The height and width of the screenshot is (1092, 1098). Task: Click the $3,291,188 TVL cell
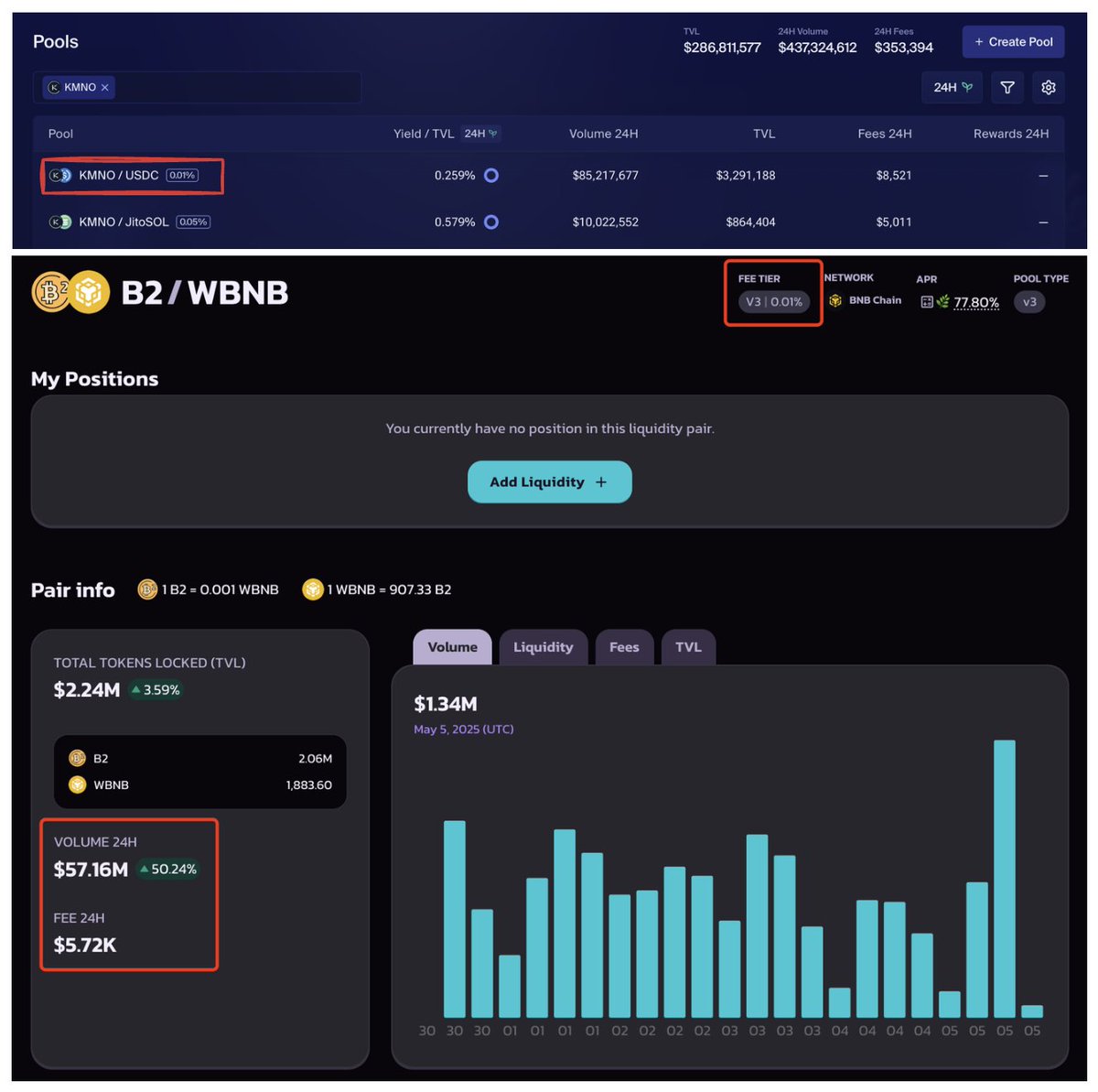[746, 175]
